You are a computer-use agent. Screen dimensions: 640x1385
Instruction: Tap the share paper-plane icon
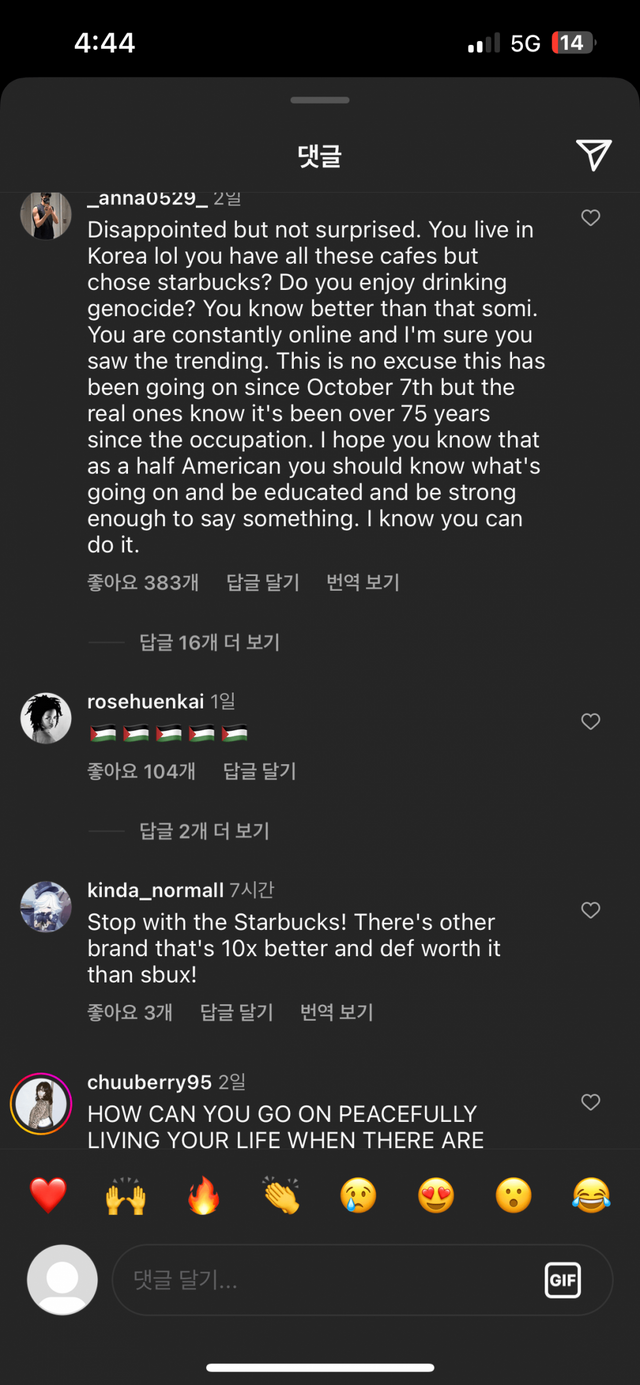pyautogui.click(x=593, y=154)
